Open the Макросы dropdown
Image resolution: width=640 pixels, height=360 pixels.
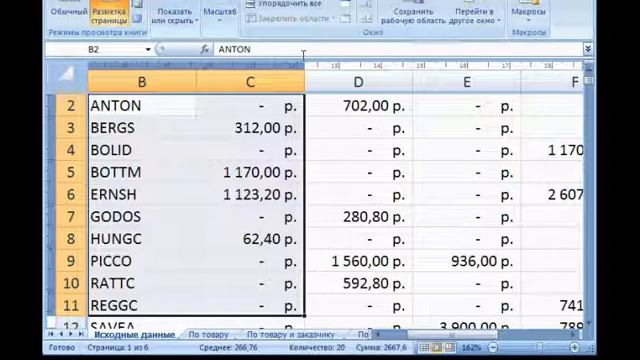pos(528,15)
